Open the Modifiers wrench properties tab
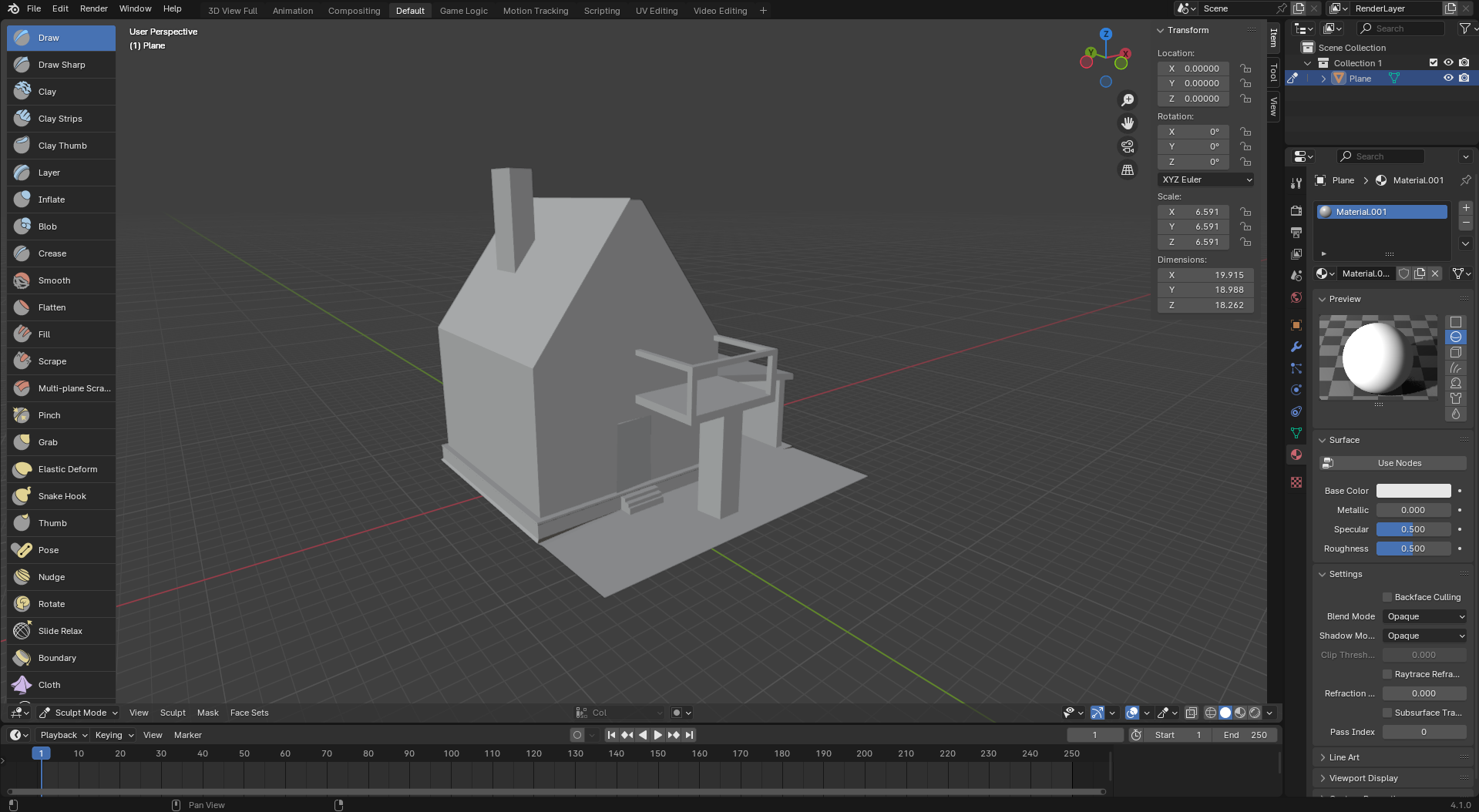 [x=1296, y=347]
